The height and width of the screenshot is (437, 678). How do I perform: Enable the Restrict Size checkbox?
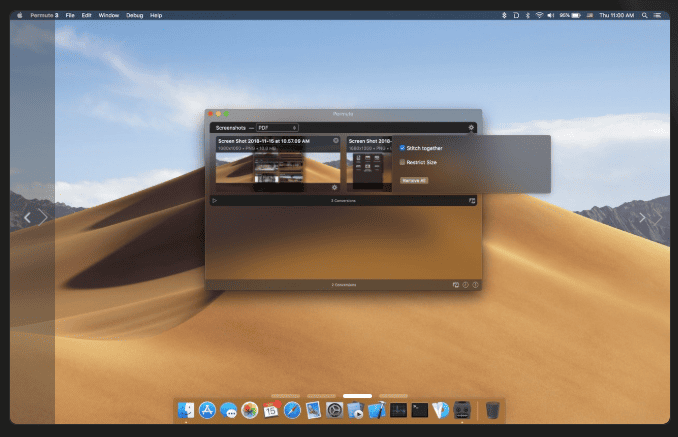[x=402, y=162]
